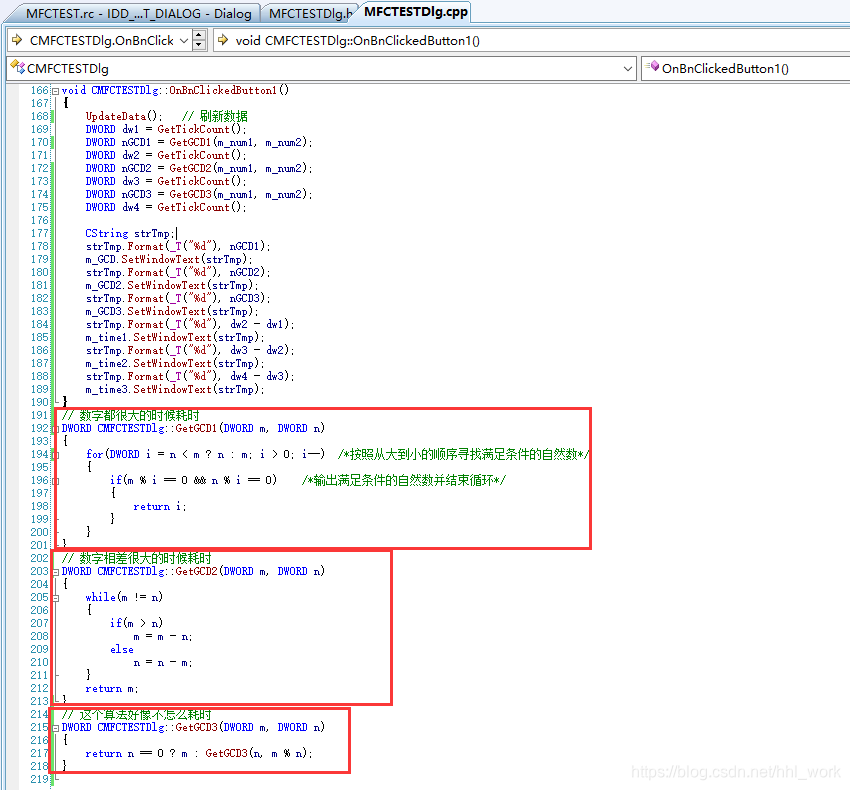The width and height of the screenshot is (850, 790).
Task: Click the '// 这个算法好像不怎么耗时' comment
Action: pyautogui.click(x=137, y=715)
